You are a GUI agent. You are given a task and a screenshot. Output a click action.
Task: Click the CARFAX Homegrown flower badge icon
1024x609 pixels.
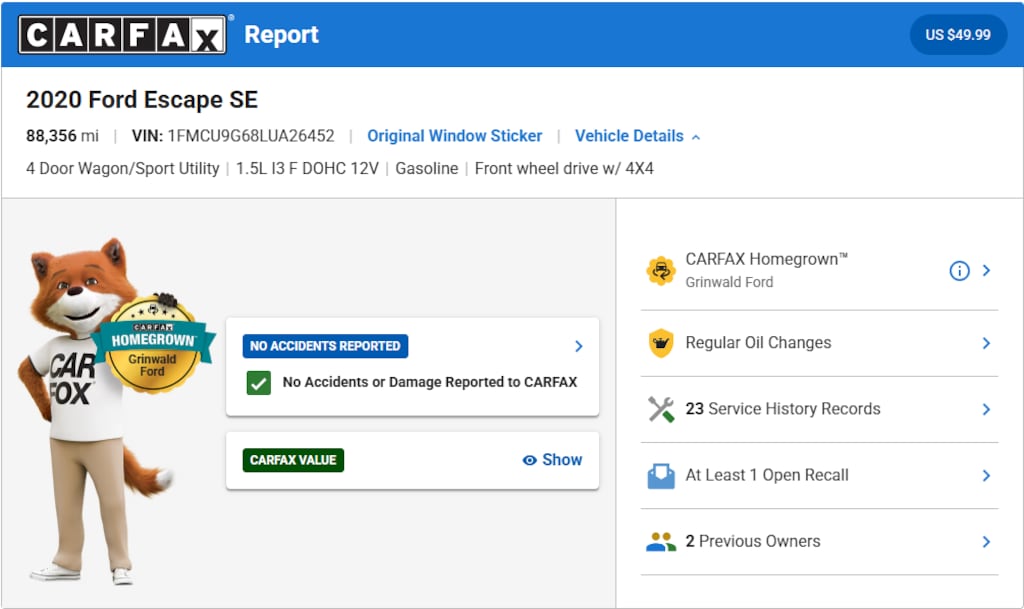661,270
